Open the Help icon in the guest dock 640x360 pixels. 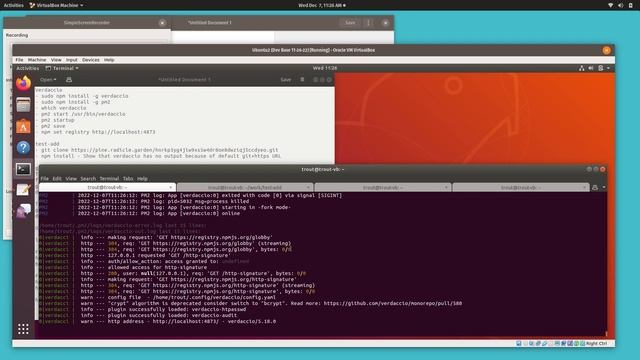[23, 147]
